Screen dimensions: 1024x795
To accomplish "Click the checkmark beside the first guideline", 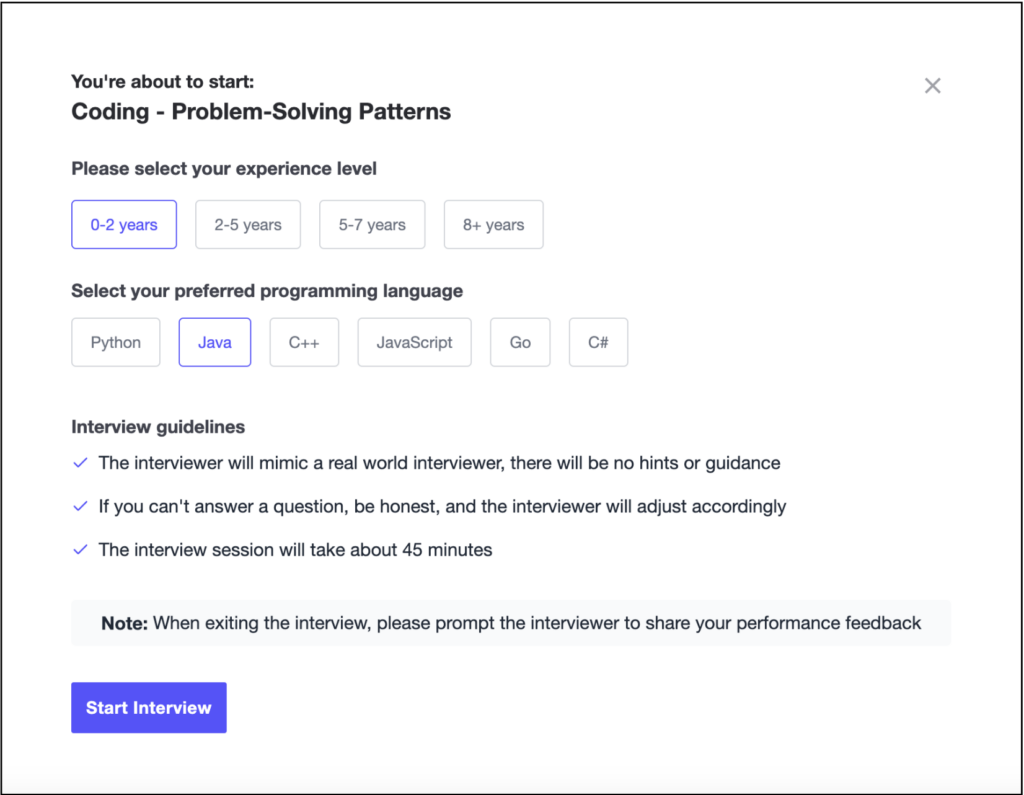I will 80,463.
